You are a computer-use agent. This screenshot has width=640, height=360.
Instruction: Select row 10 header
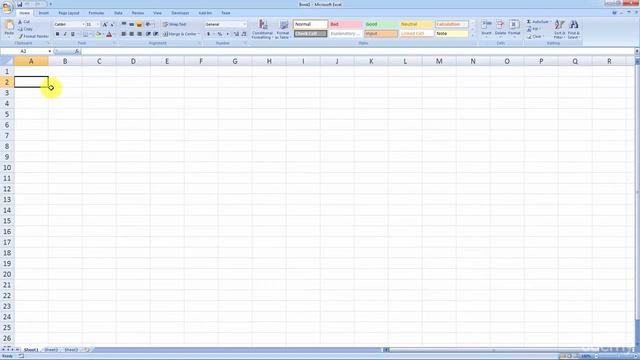tap(7, 168)
